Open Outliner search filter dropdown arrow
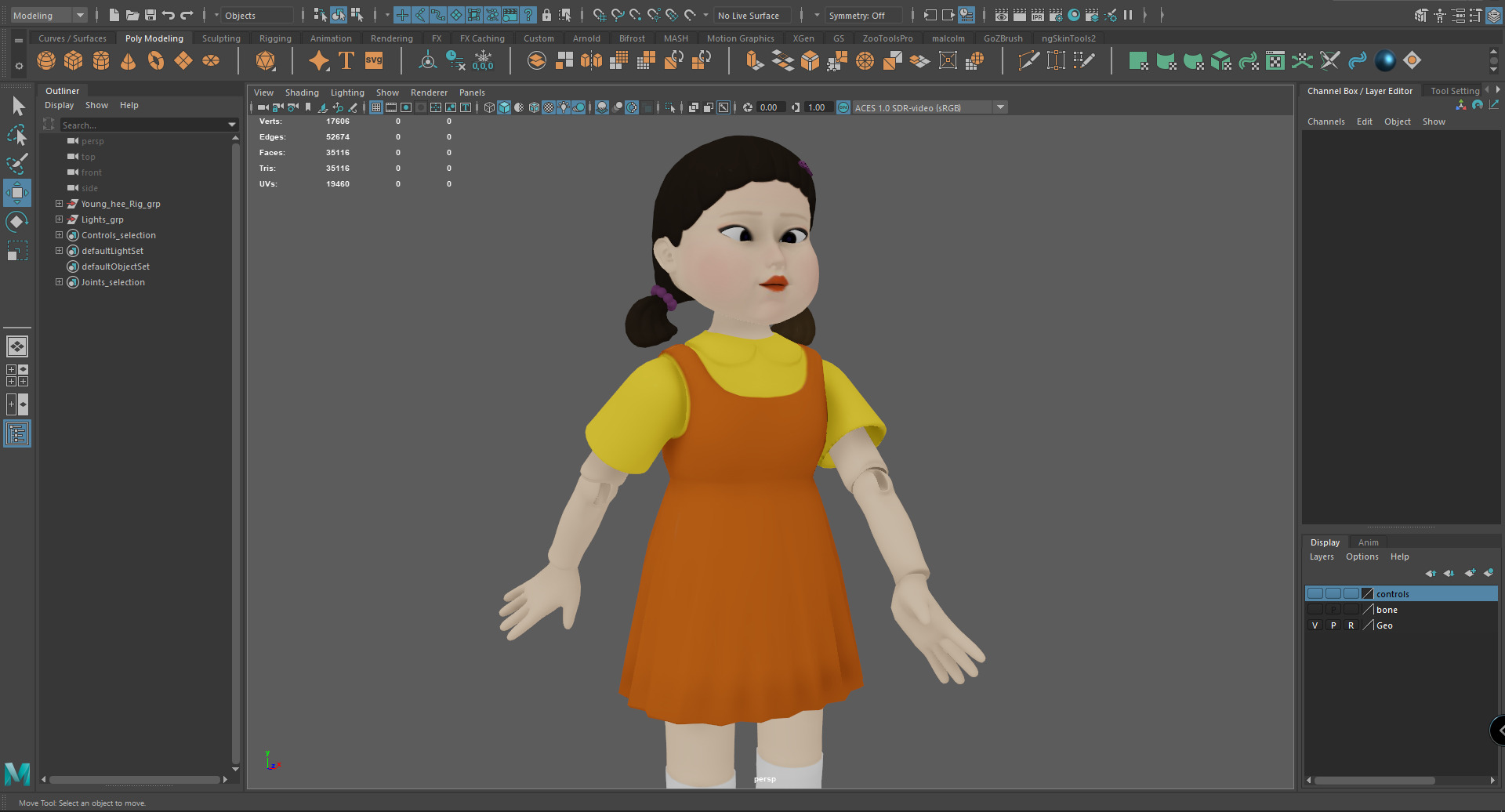Screen dimensions: 1505x812 coord(232,125)
